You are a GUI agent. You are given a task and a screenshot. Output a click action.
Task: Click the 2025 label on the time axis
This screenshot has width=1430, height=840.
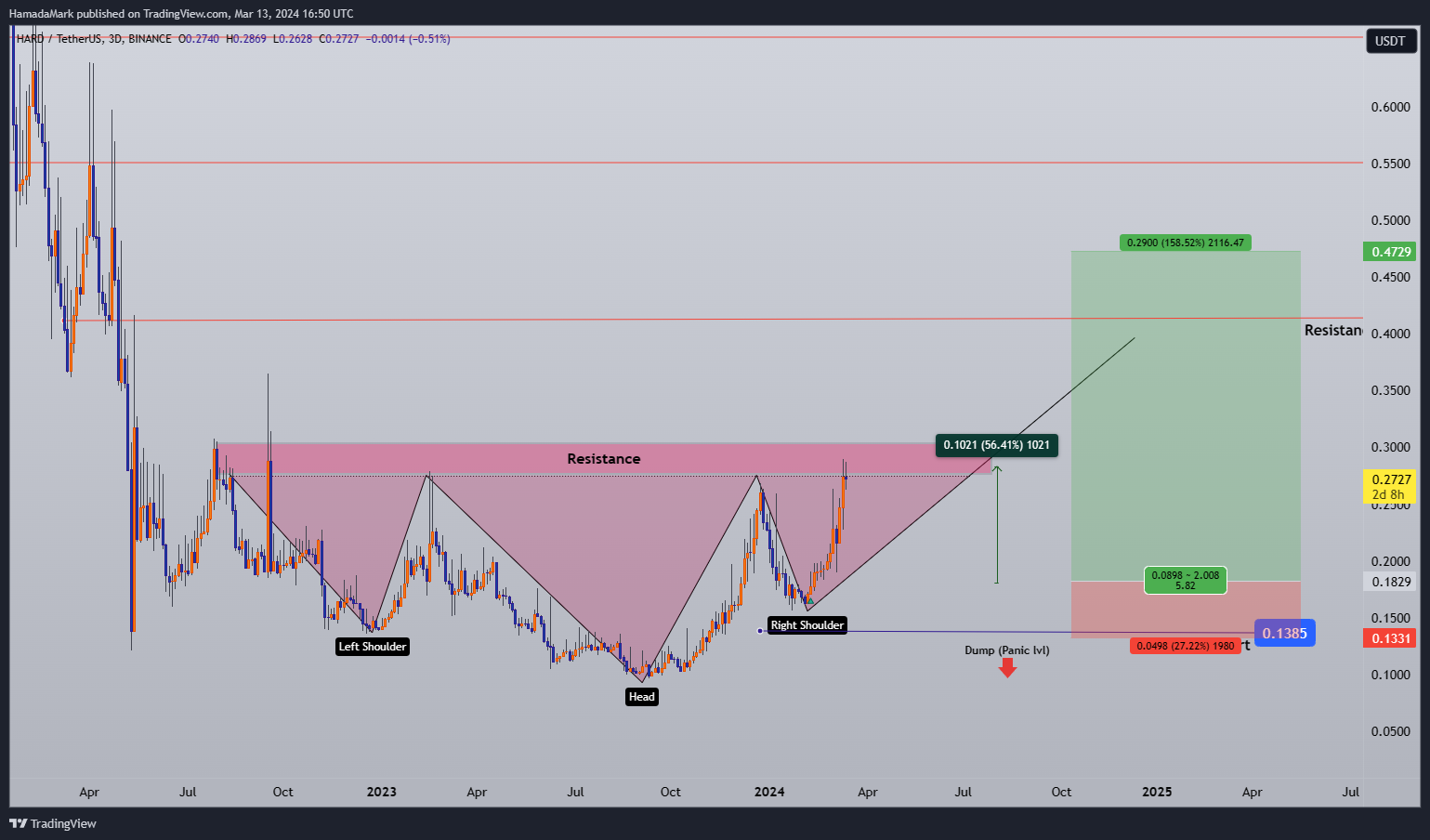[1157, 793]
